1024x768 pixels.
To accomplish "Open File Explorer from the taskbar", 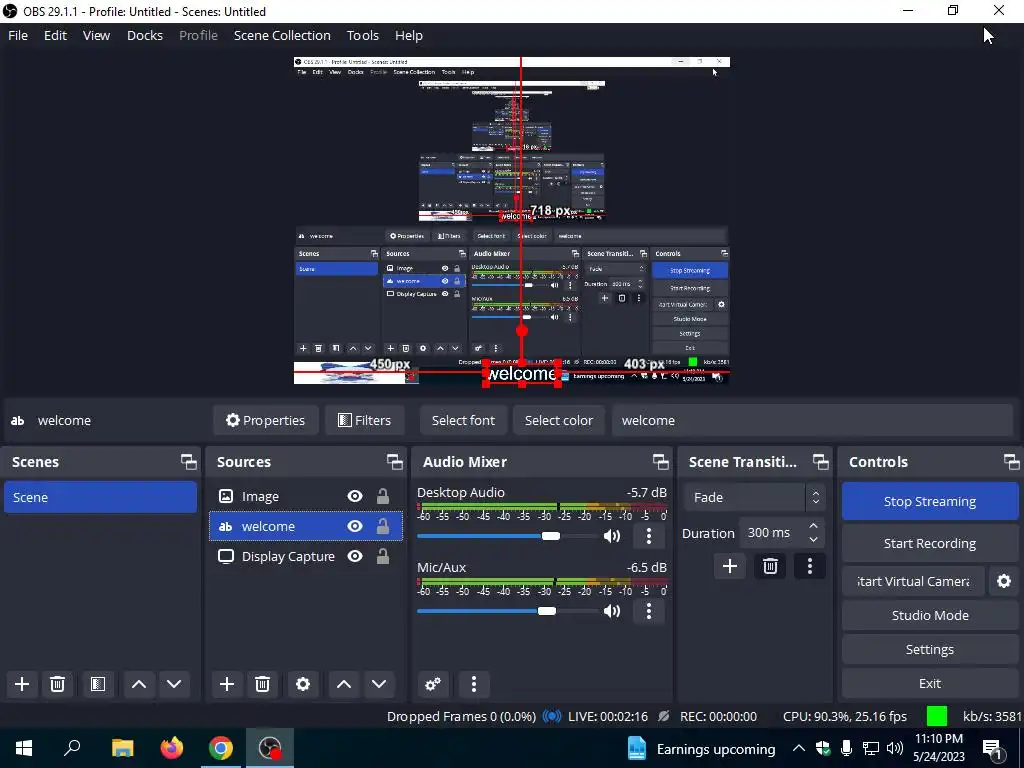I will (122, 748).
